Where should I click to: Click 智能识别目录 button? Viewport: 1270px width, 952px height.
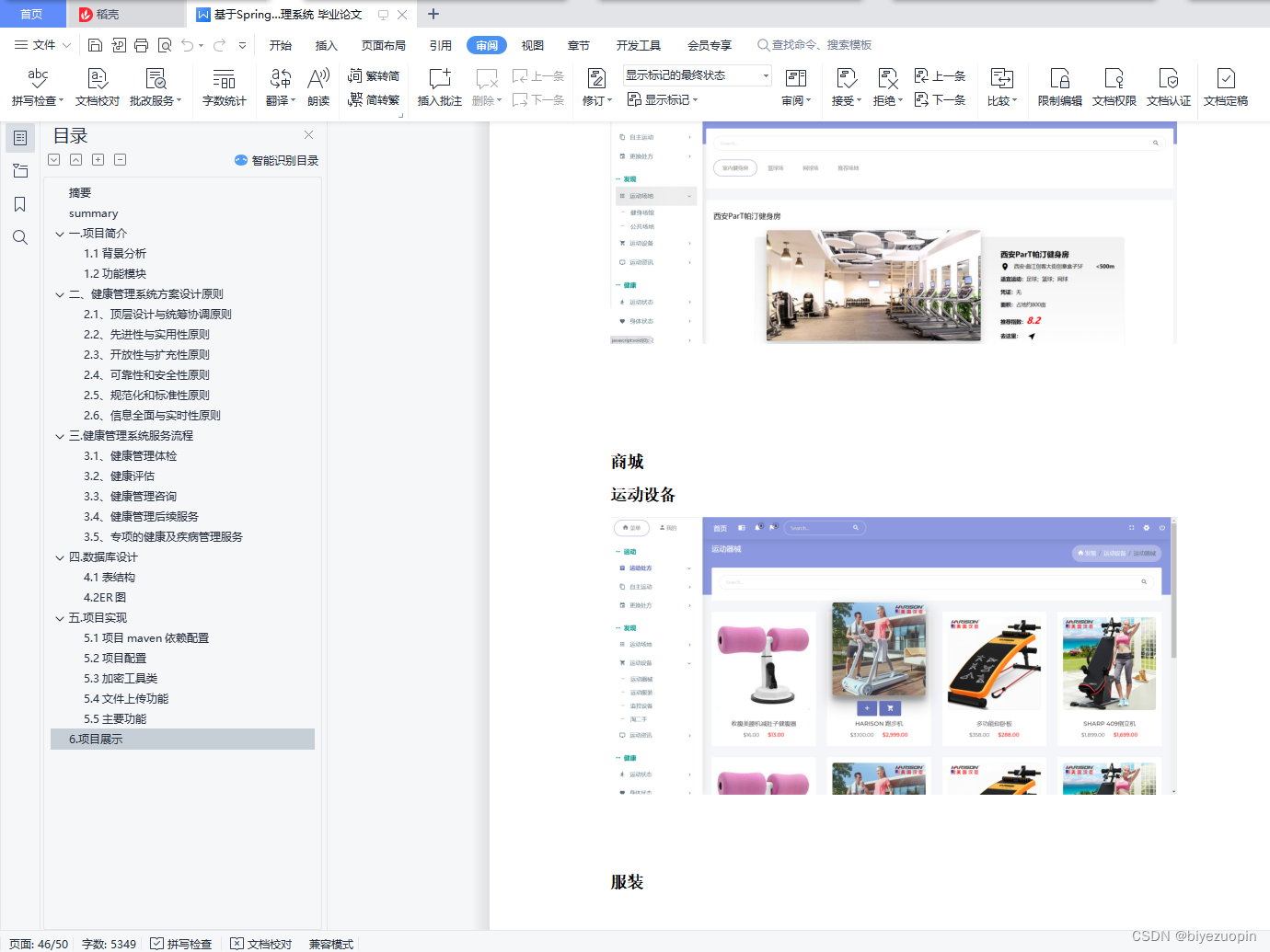276,160
